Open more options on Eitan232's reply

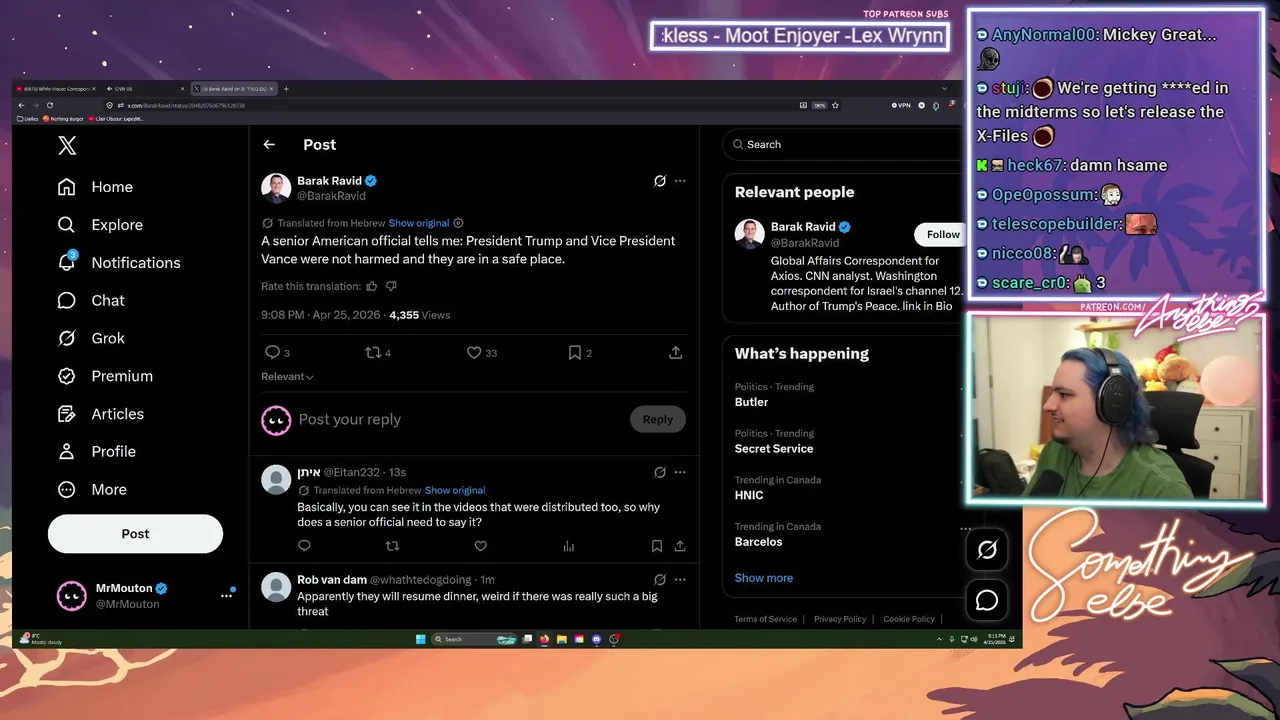pyautogui.click(x=680, y=472)
